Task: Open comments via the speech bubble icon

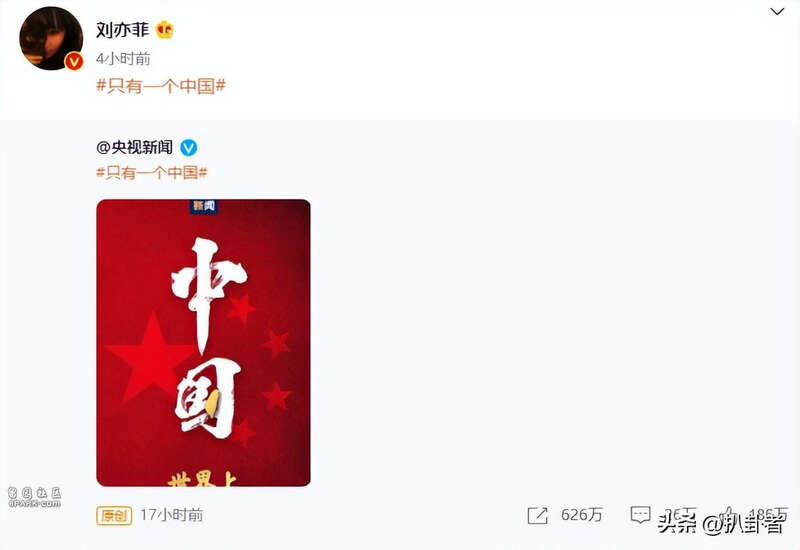Action: pyautogui.click(x=640, y=514)
